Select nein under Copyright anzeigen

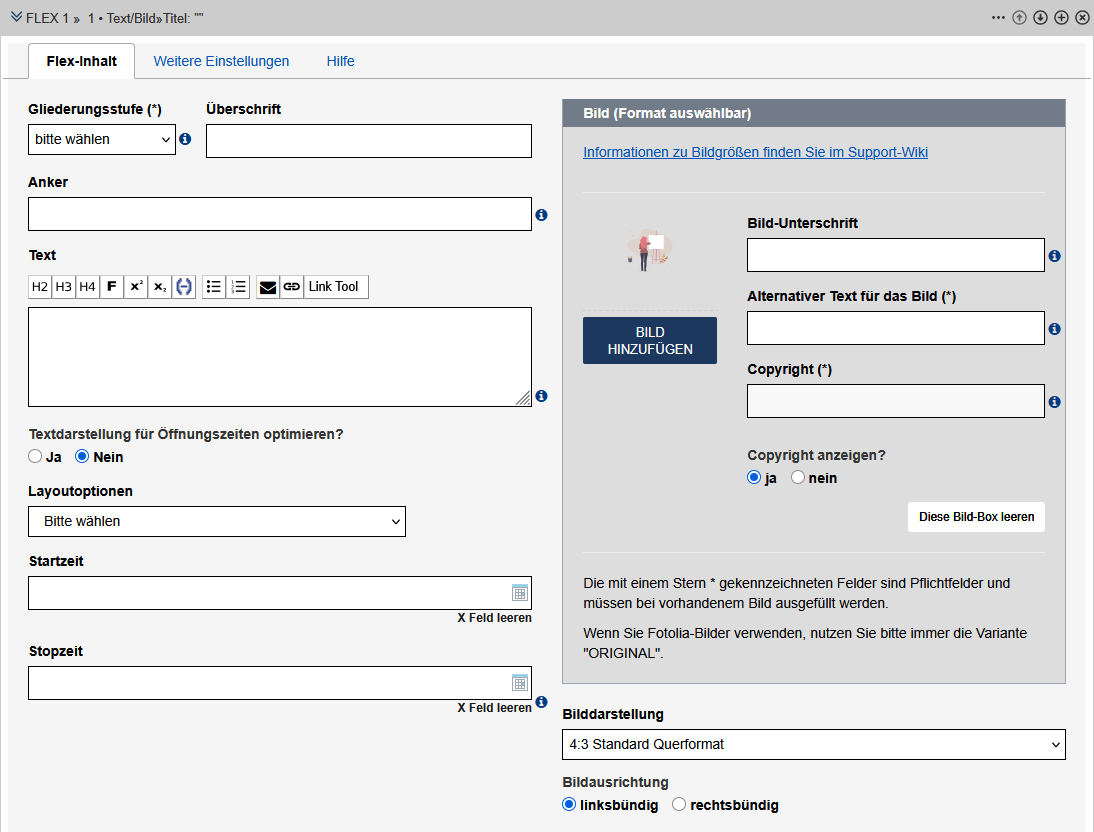click(796, 477)
